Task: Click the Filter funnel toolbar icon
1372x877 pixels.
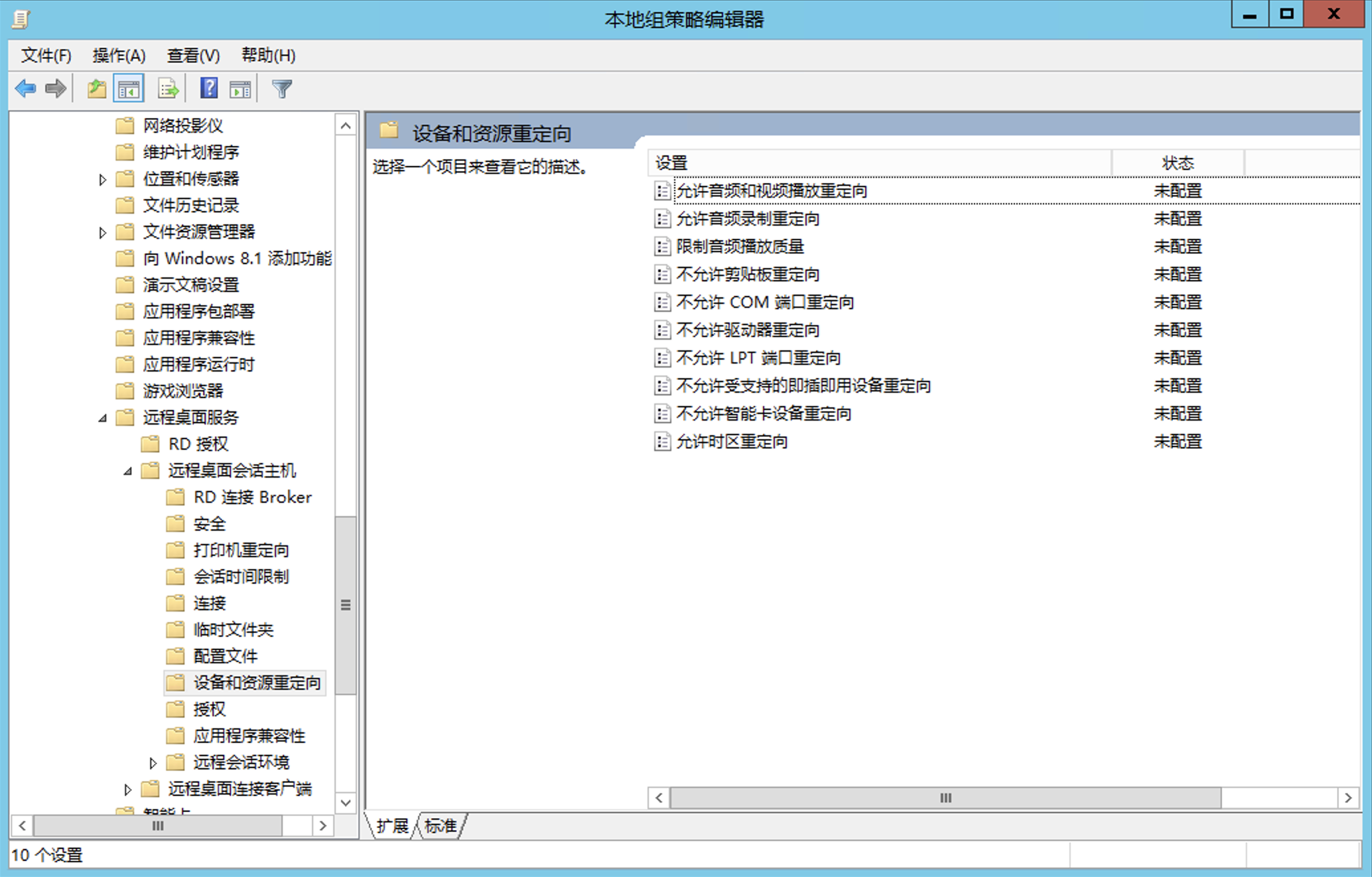Action: pos(282,88)
